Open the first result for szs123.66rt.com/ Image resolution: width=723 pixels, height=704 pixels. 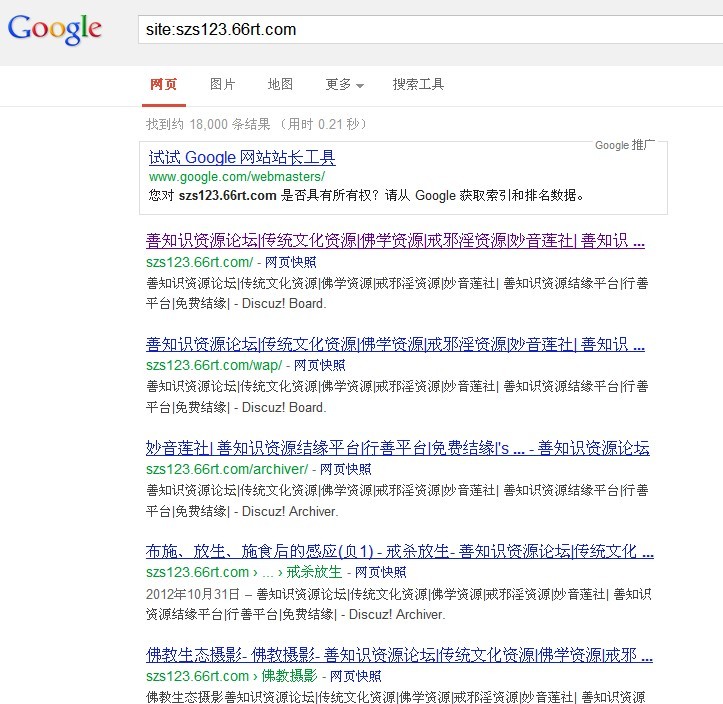point(395,241)
